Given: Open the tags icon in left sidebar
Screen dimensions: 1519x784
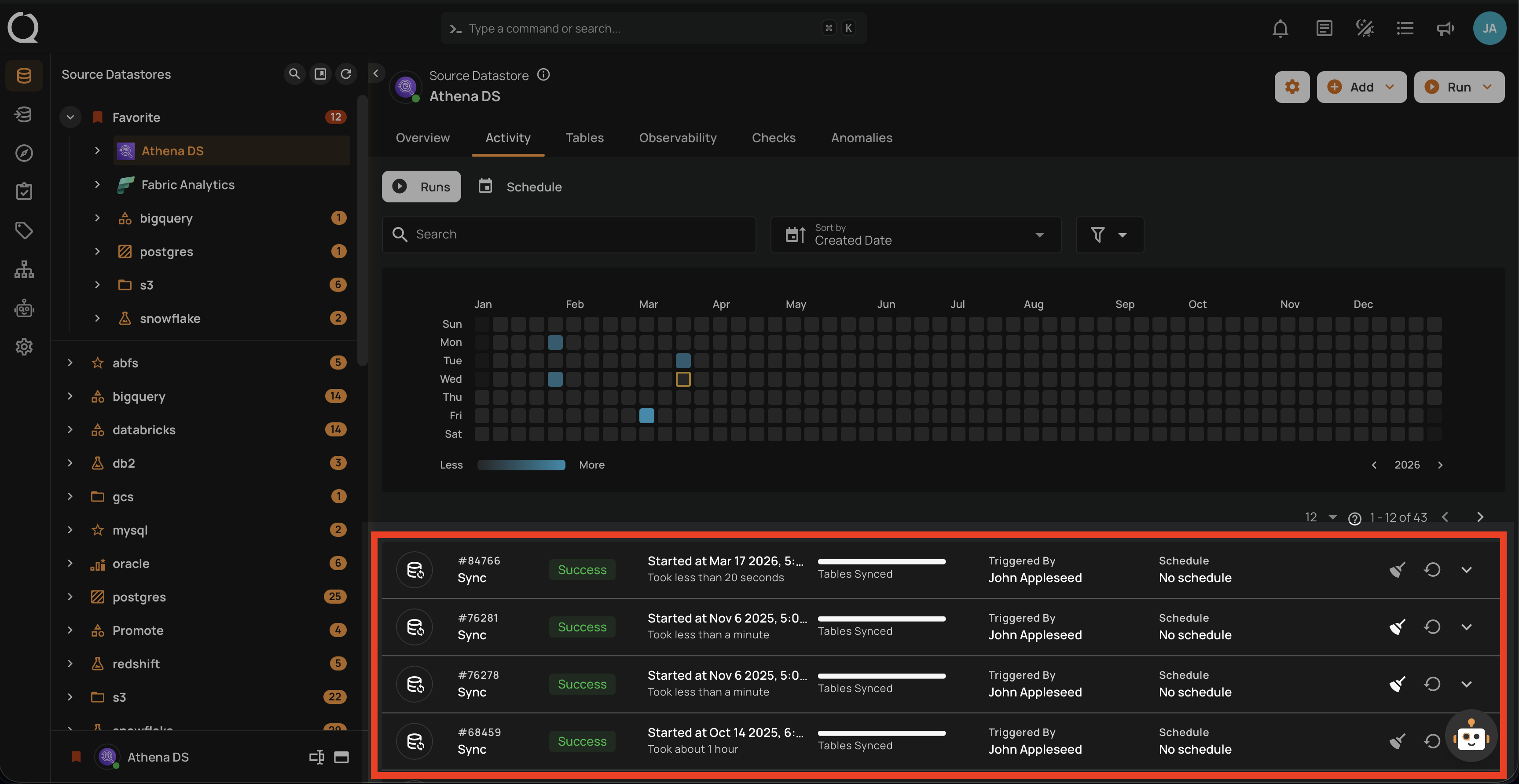Looking at the screenshot, I should coord(24,231).
